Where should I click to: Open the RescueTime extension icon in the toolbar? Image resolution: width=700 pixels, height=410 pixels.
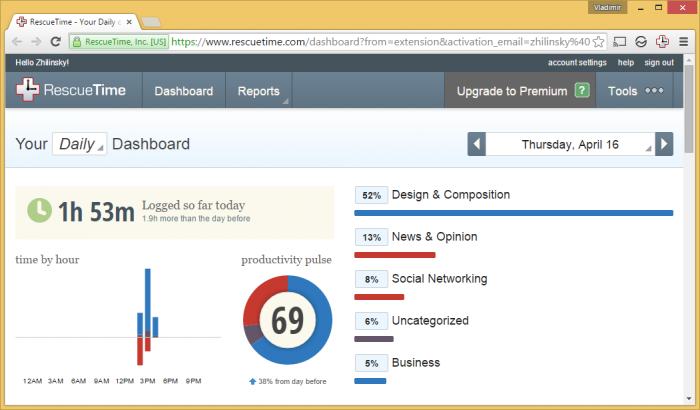662,42
